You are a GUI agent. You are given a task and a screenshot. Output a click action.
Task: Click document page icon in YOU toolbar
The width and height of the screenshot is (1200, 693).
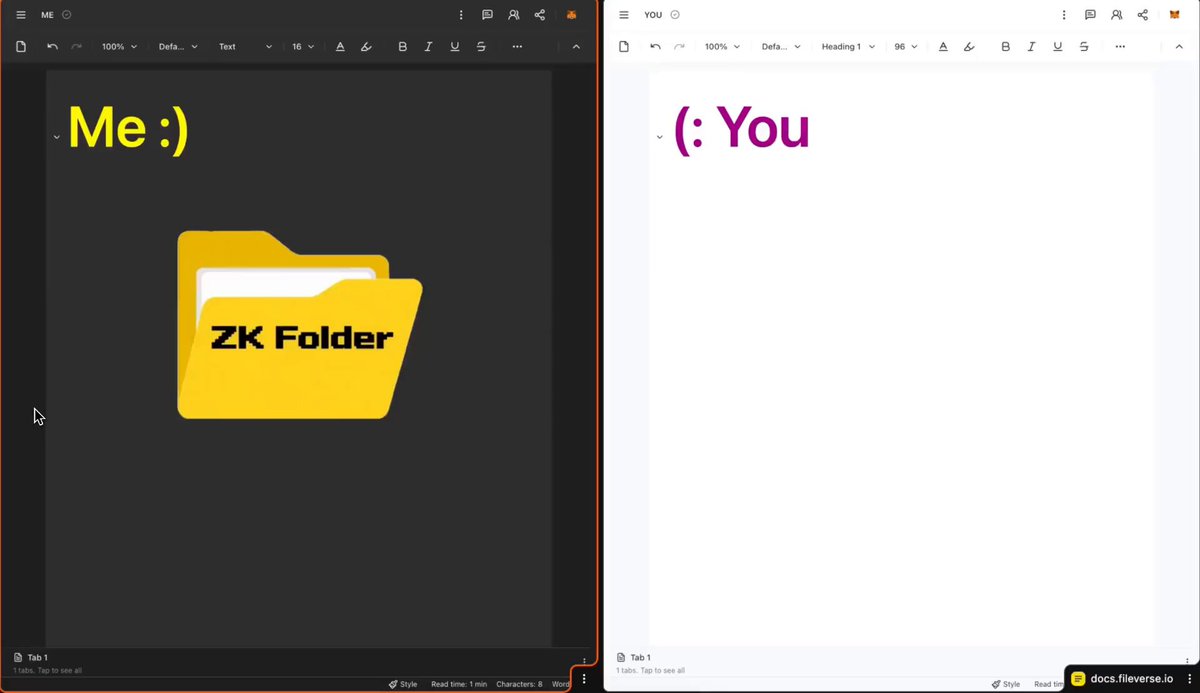point(624,46)
